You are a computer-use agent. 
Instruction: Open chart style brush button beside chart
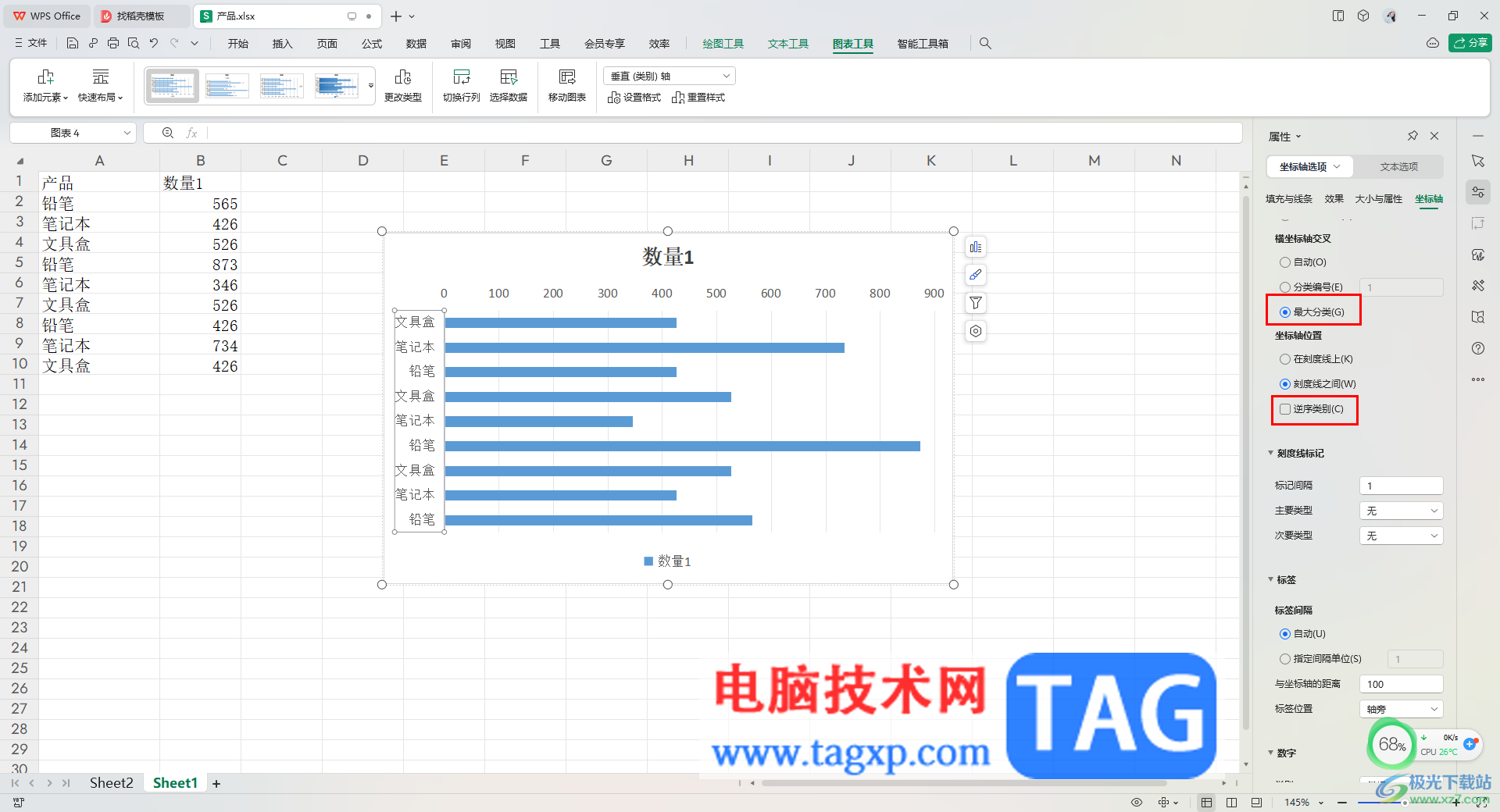coord(976,275)
